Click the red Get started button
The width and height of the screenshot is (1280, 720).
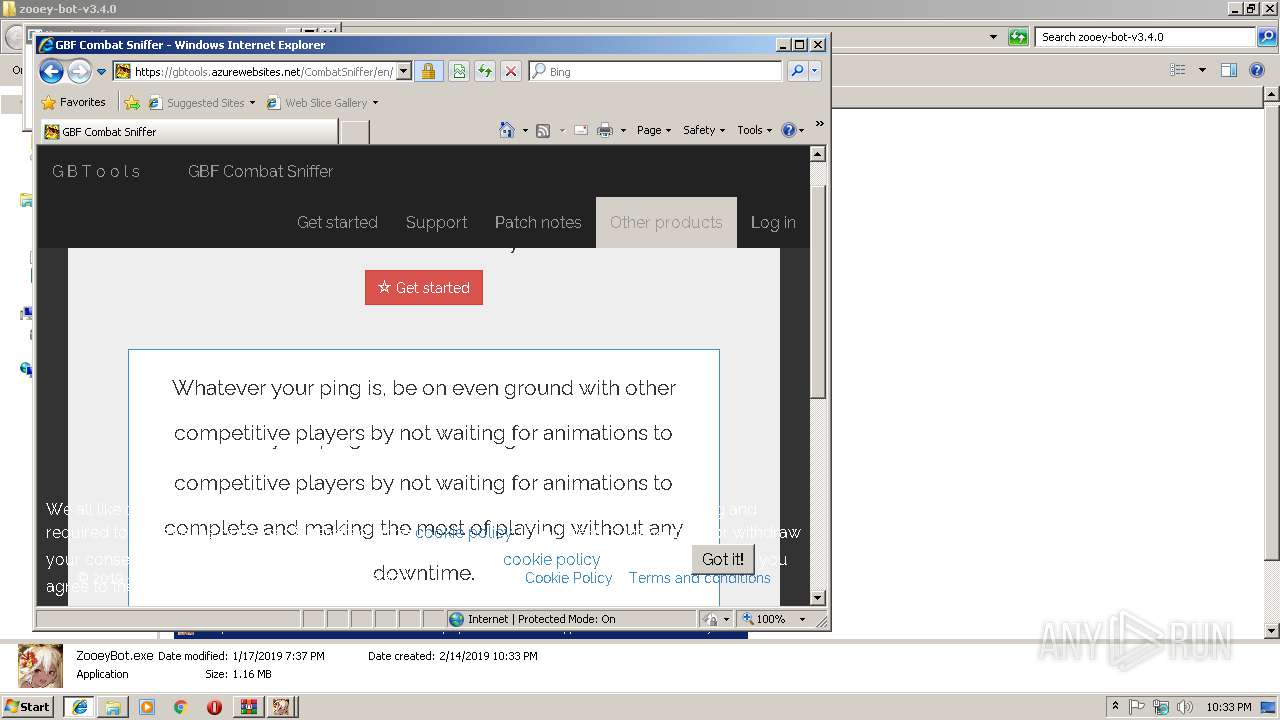click(424, 287)
